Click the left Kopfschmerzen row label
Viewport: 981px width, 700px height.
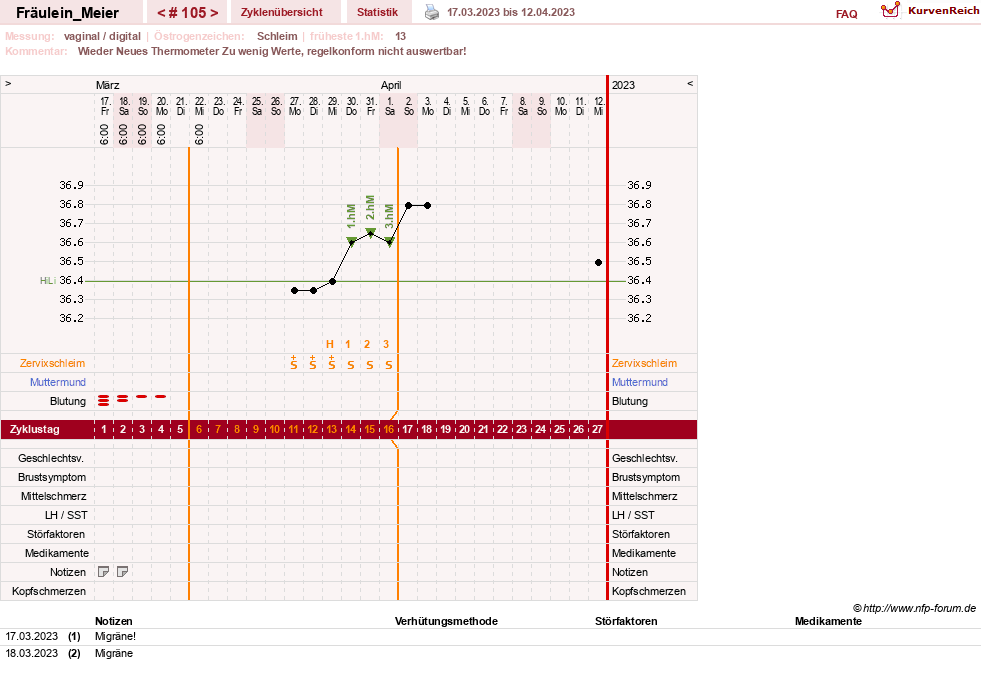coord(49,591)
